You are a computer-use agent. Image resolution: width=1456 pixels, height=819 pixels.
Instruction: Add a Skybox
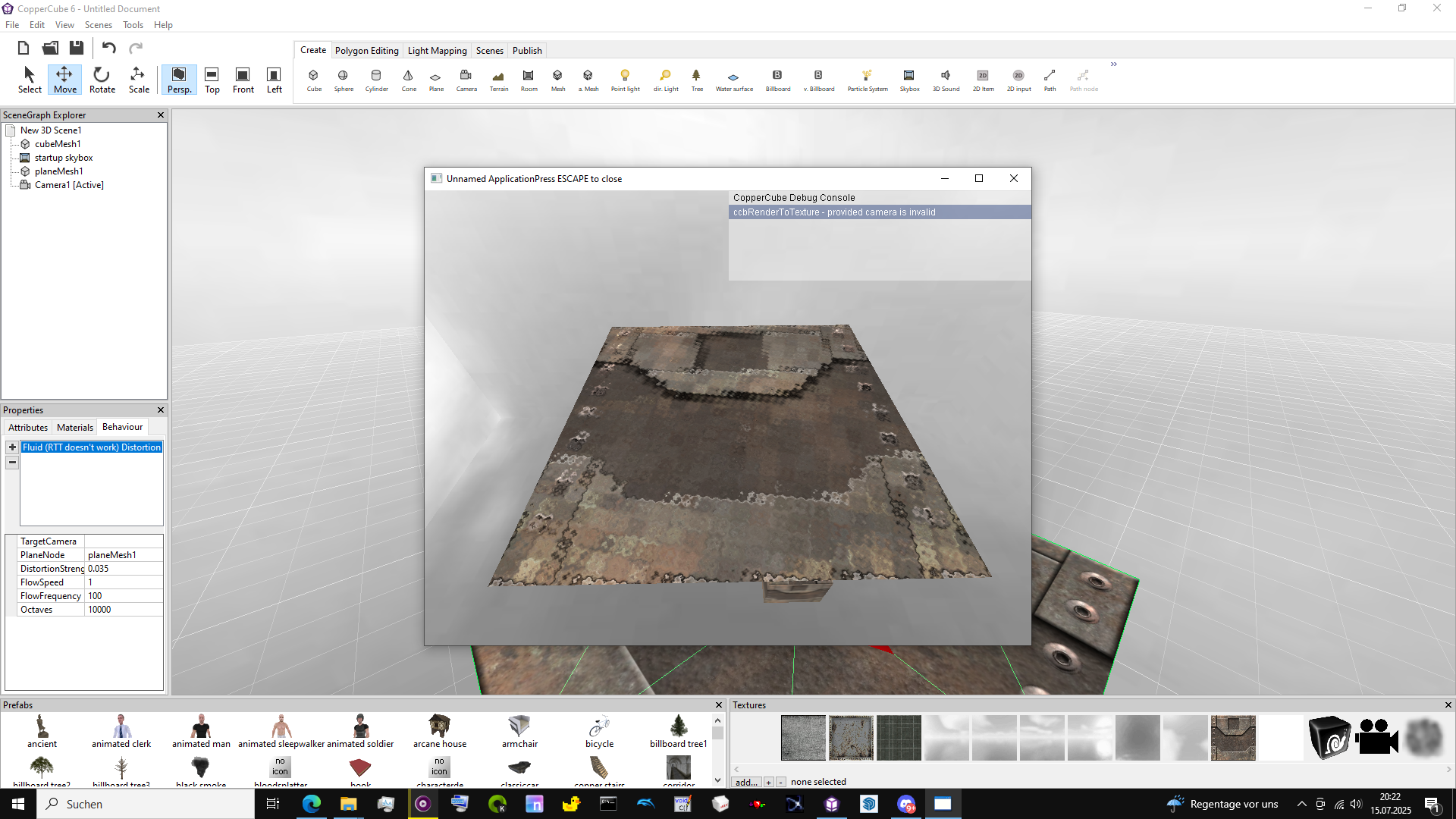point(909,80)
